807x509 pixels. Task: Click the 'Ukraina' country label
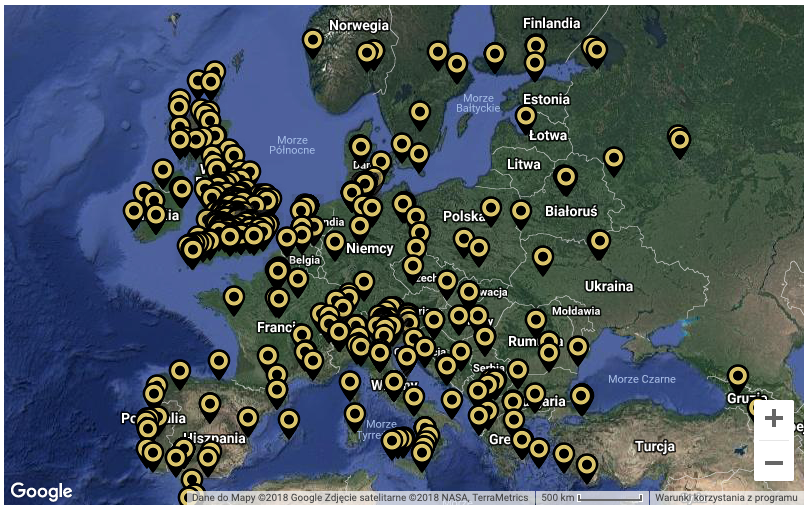pos(609,286)
